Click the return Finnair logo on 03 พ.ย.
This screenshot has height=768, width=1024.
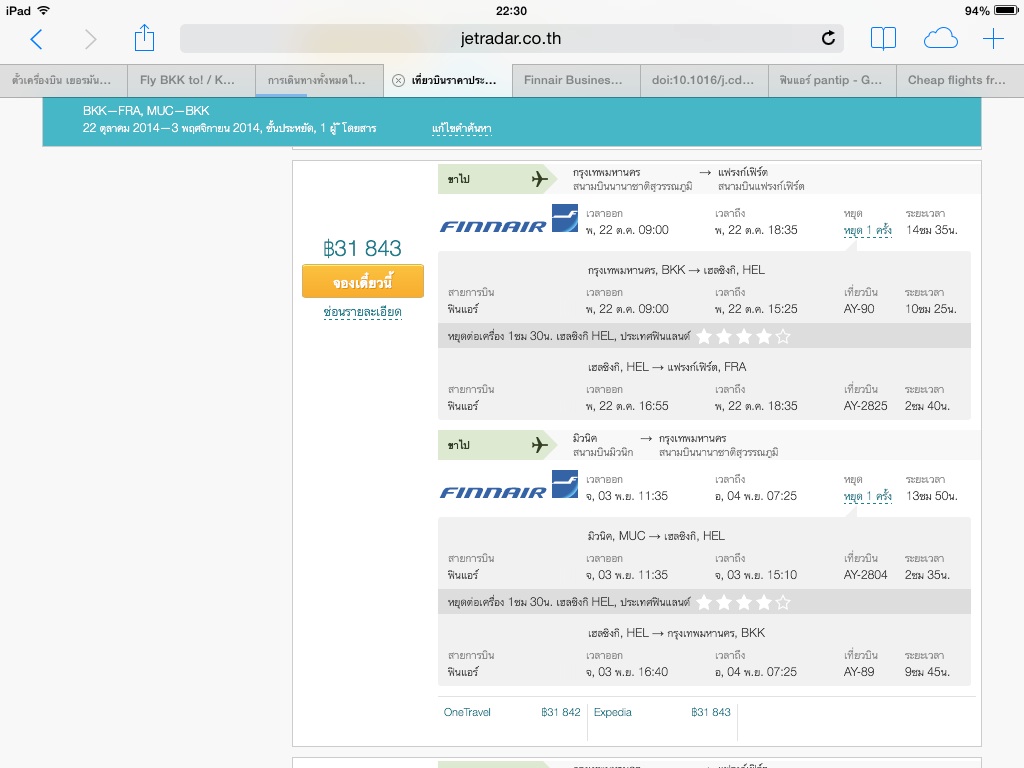point(509,485)
